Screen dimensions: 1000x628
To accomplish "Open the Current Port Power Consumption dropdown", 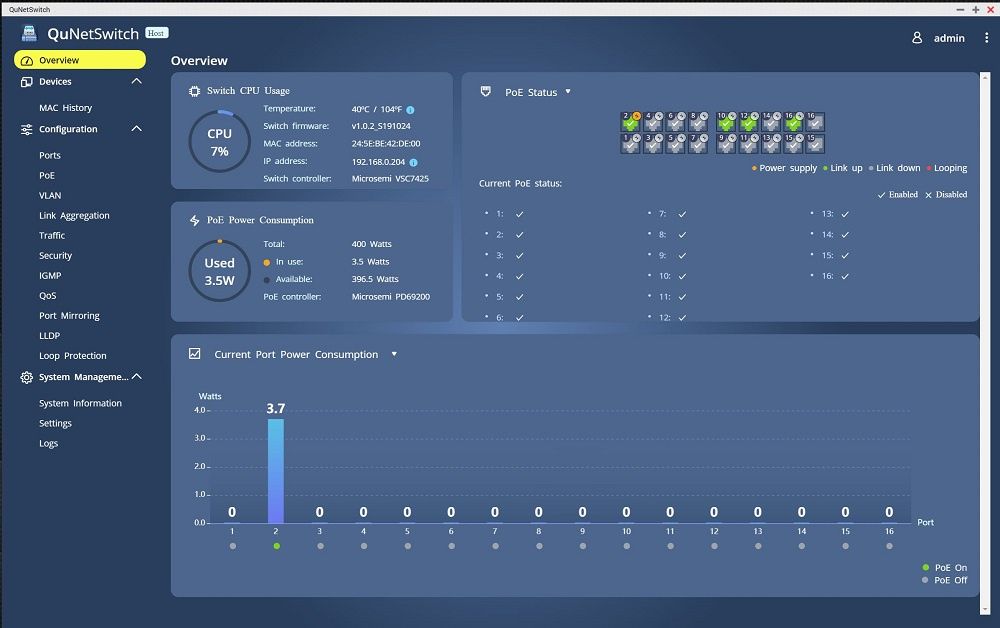I will tap(394, 354).
